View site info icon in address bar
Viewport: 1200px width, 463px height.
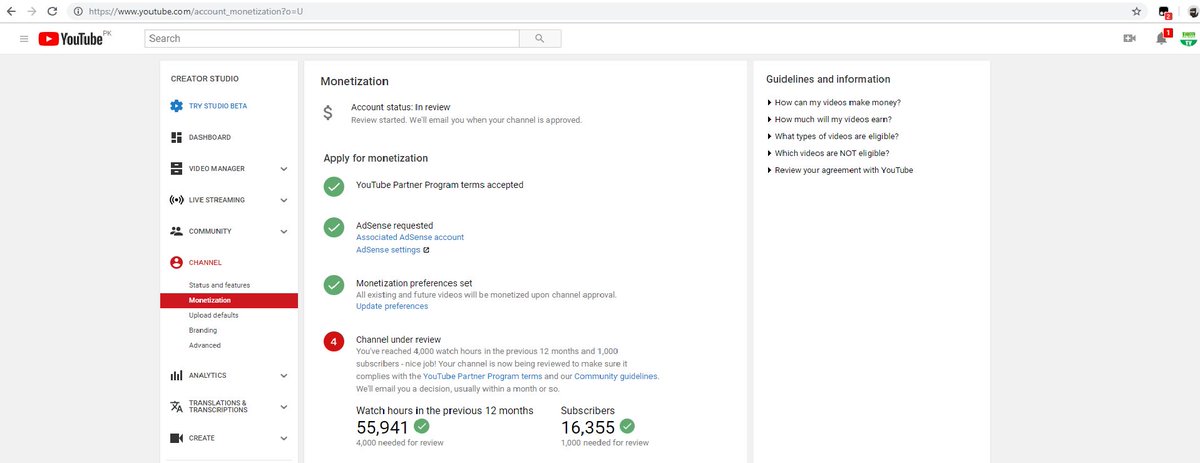pos(78,10)
